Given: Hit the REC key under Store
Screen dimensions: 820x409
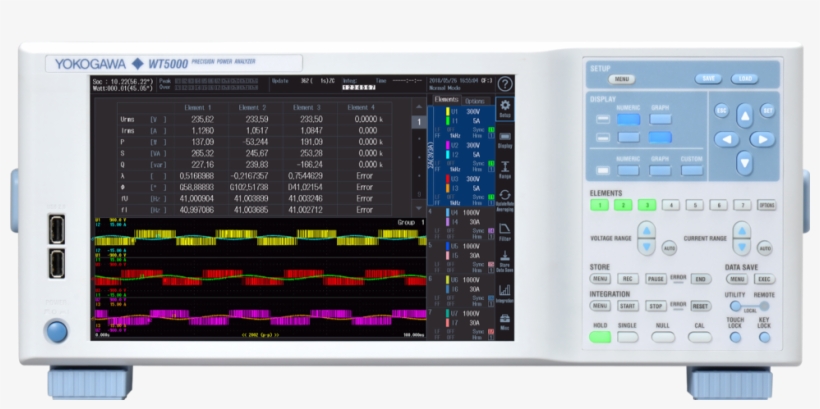Looking at the screenshot, I should (x=628, y=279).
